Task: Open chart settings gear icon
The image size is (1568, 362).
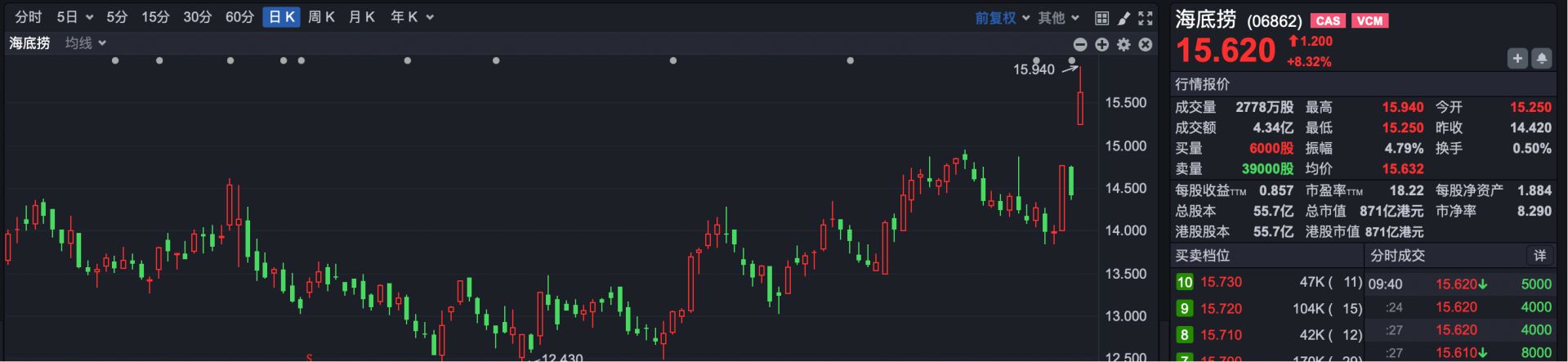Action: click(x=1124, y=44)
